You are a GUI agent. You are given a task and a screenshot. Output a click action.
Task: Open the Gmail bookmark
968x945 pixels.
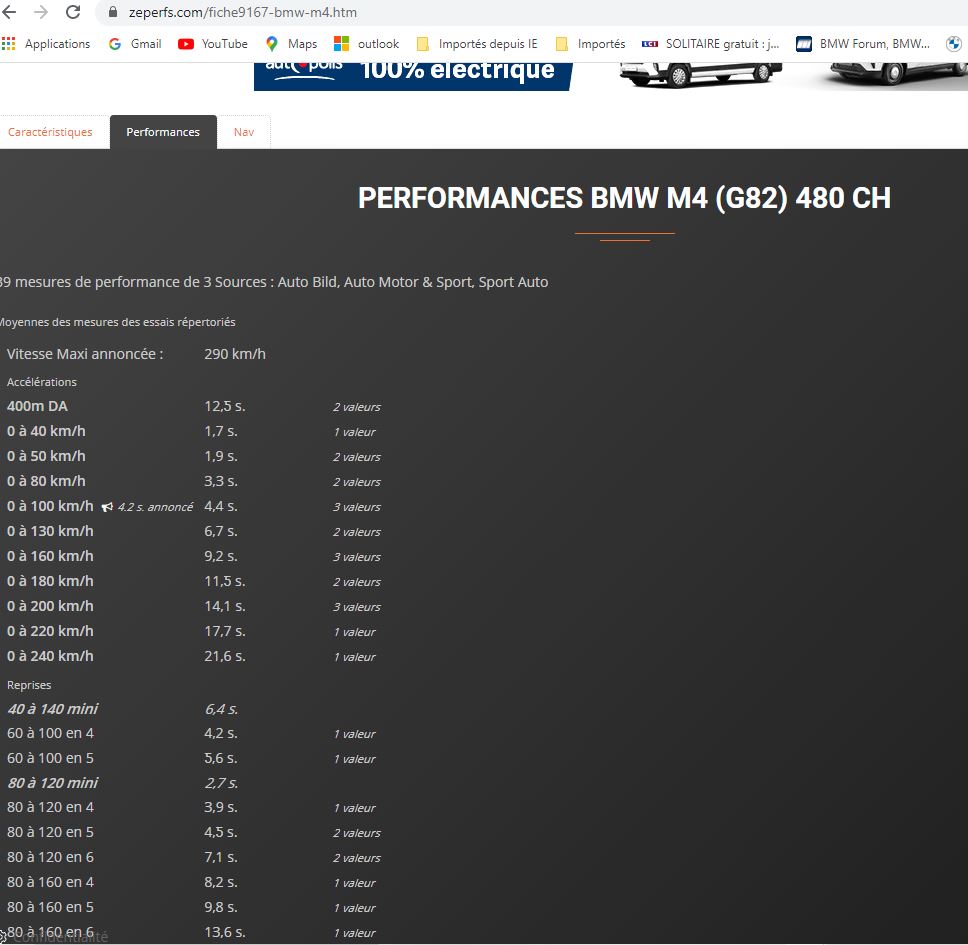(x=135, y=44)
